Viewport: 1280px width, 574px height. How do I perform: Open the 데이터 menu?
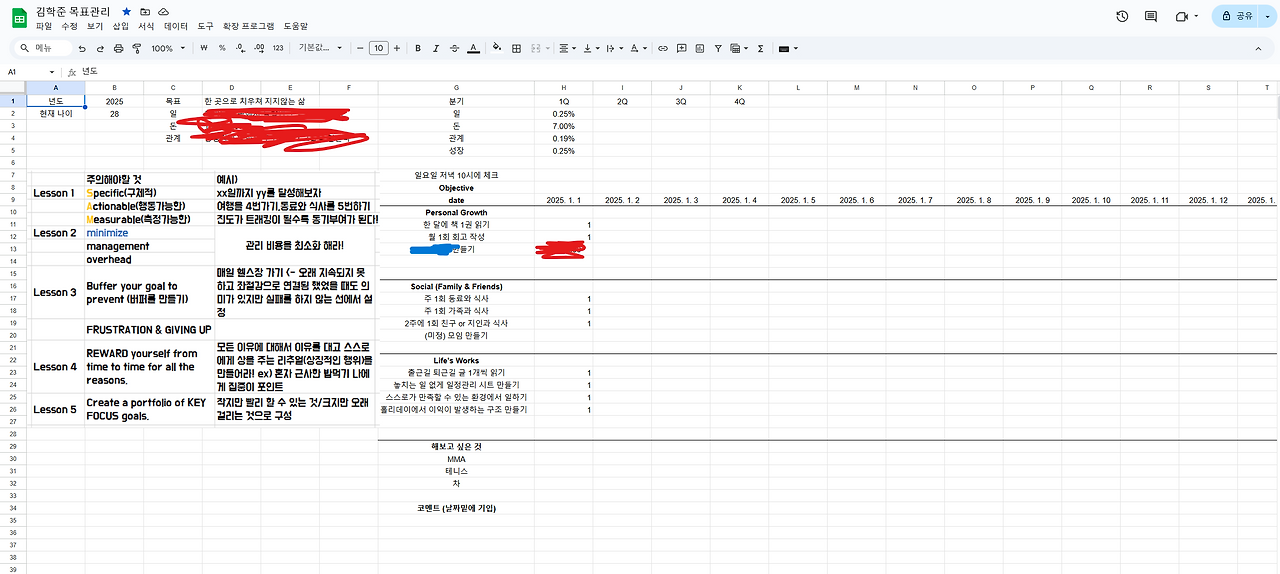(x=176, y=26)
